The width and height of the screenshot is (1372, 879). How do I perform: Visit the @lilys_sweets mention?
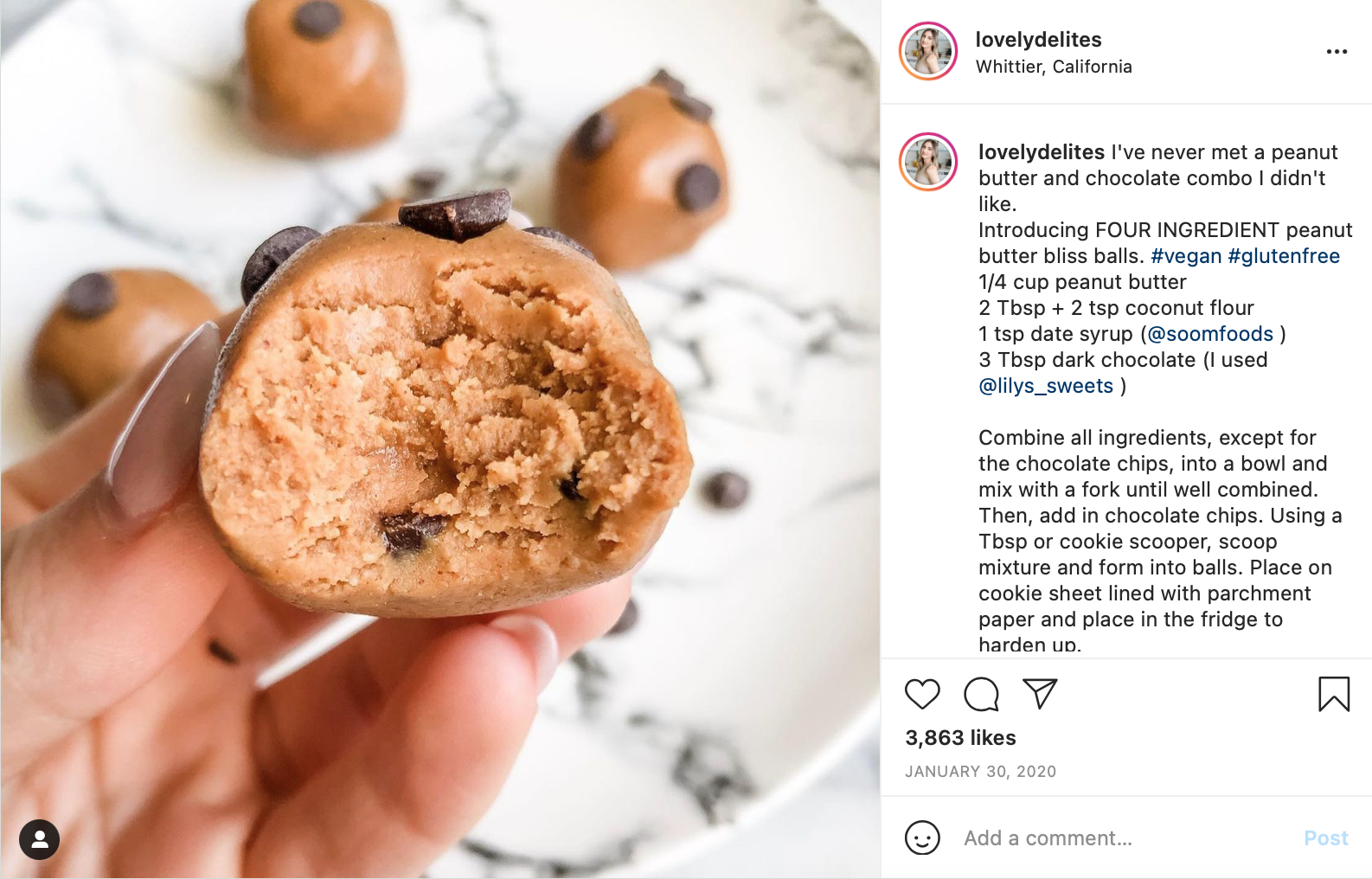[1046, 386]
